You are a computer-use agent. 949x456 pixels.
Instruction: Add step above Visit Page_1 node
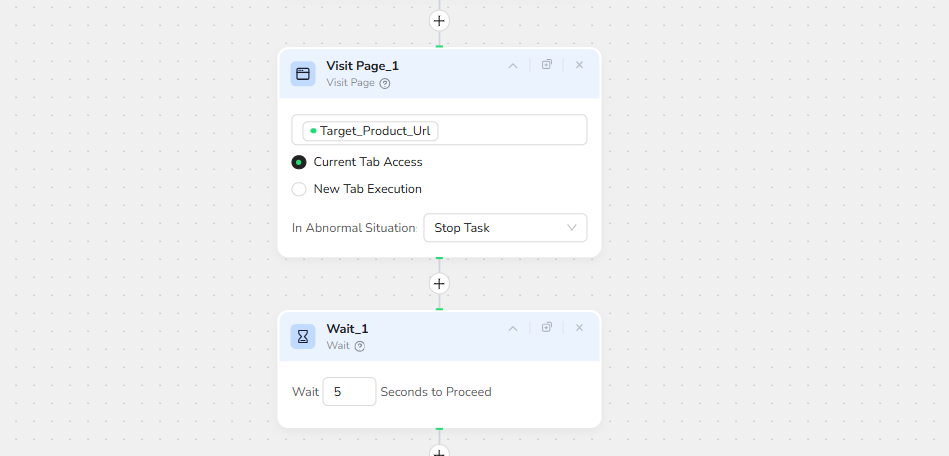tap(439, 20)
